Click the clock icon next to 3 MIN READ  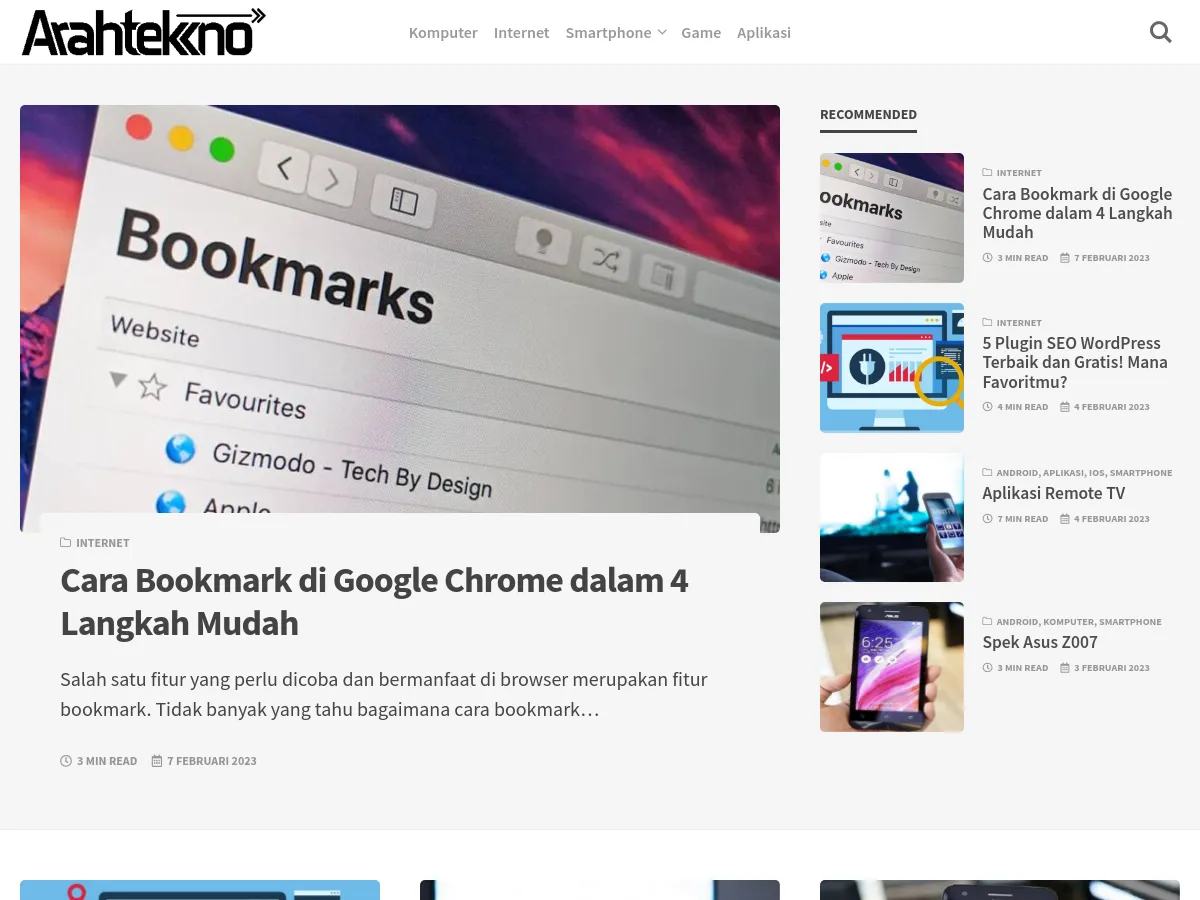pos(66,760)
